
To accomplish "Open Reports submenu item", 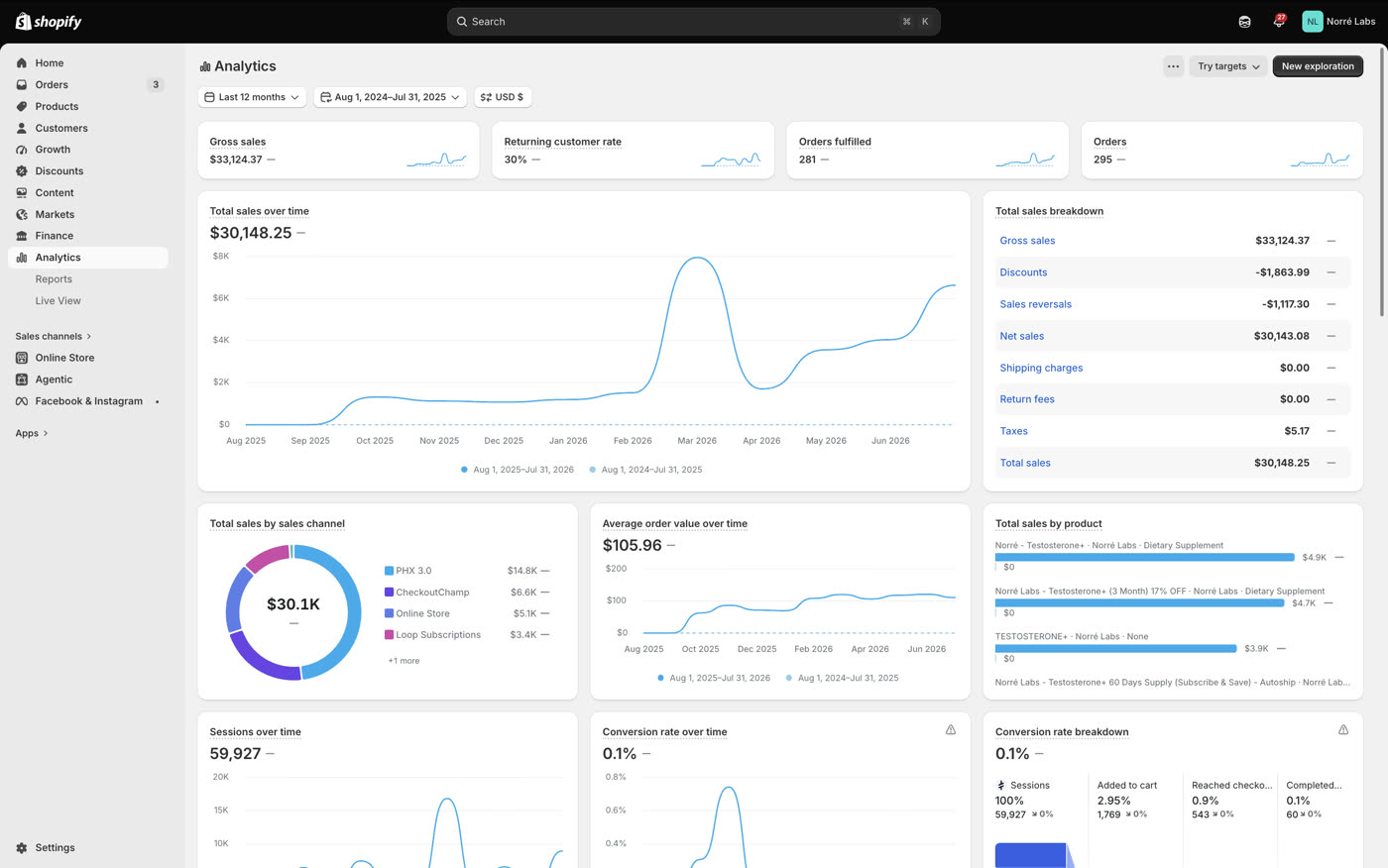I will pos(54,279).
